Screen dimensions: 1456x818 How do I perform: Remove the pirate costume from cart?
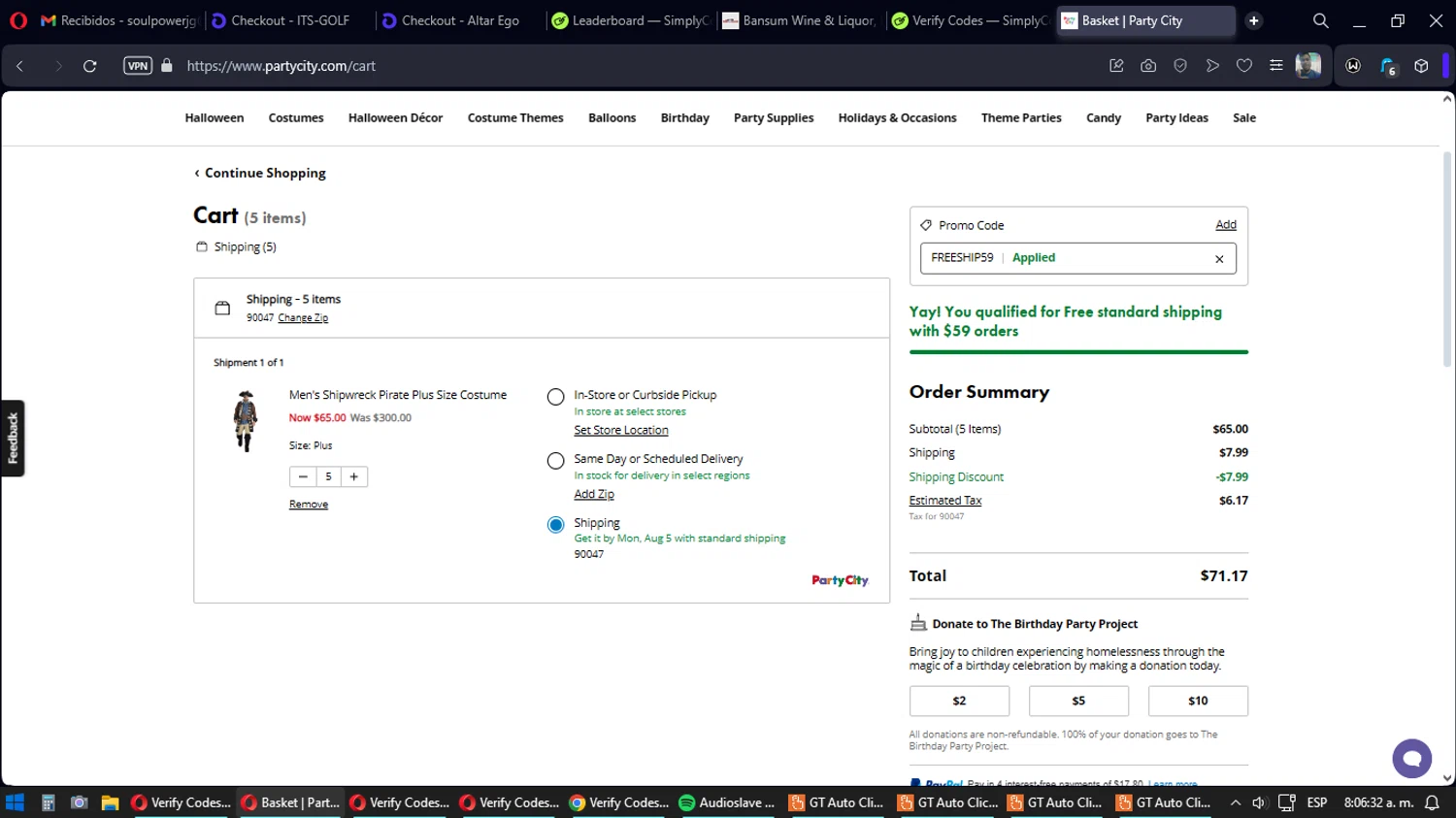click(x=309, y=505)
